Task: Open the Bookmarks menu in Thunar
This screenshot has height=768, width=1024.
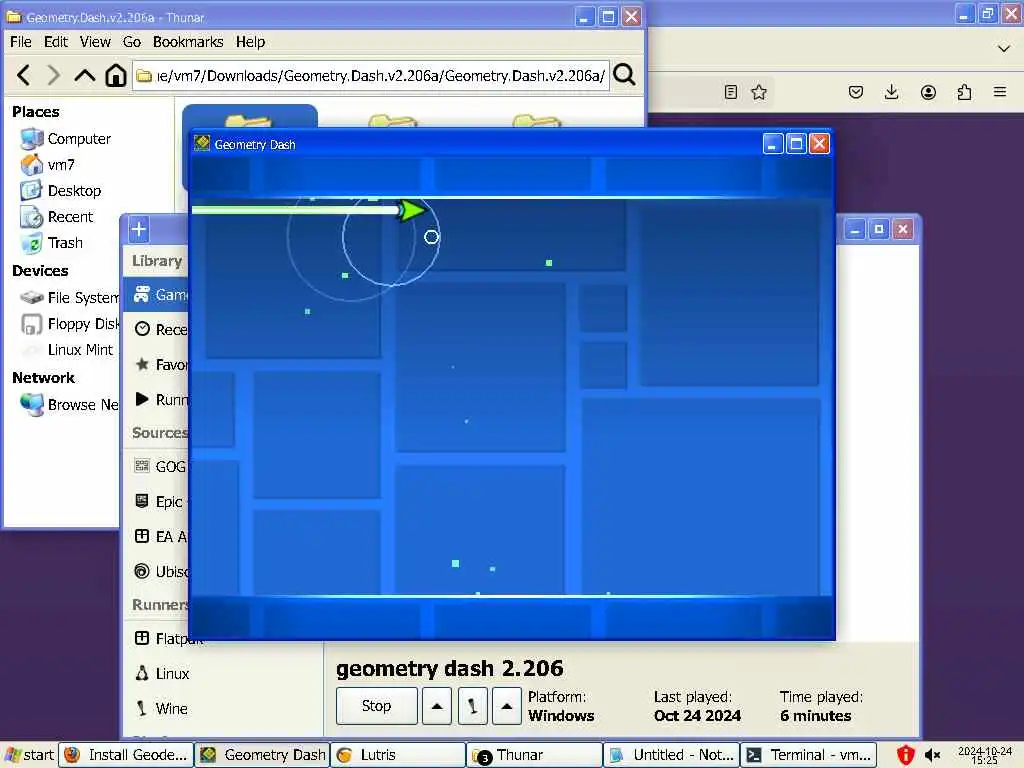Action: point(188,42)
